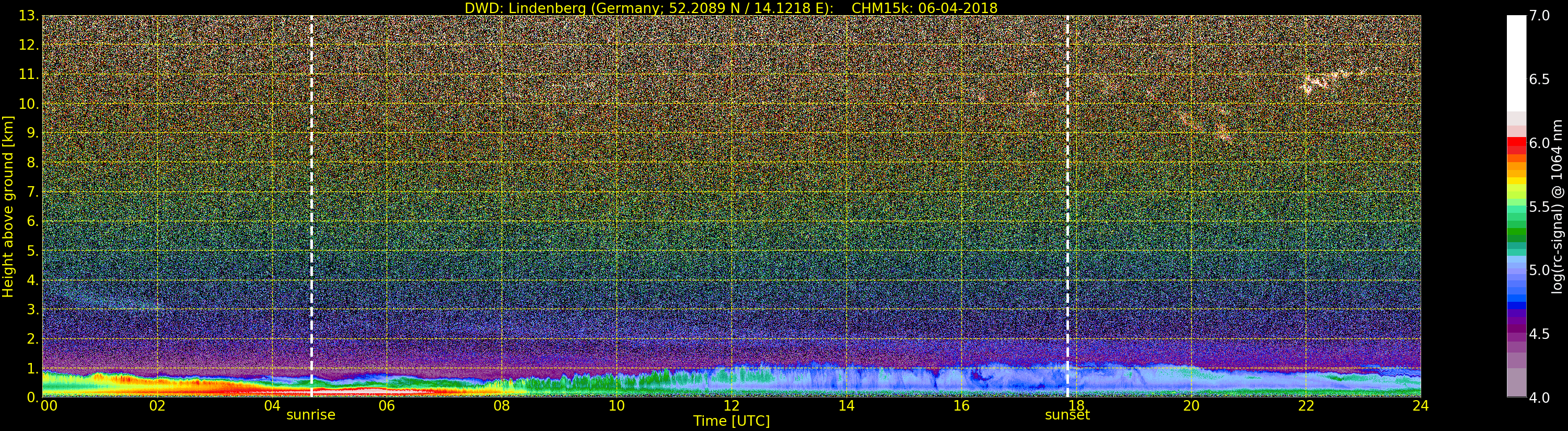1568x431 pixels.
Task: Select the "CHM15k: 06-04-2018" text in the title
Action: click(x=925, y=8)
